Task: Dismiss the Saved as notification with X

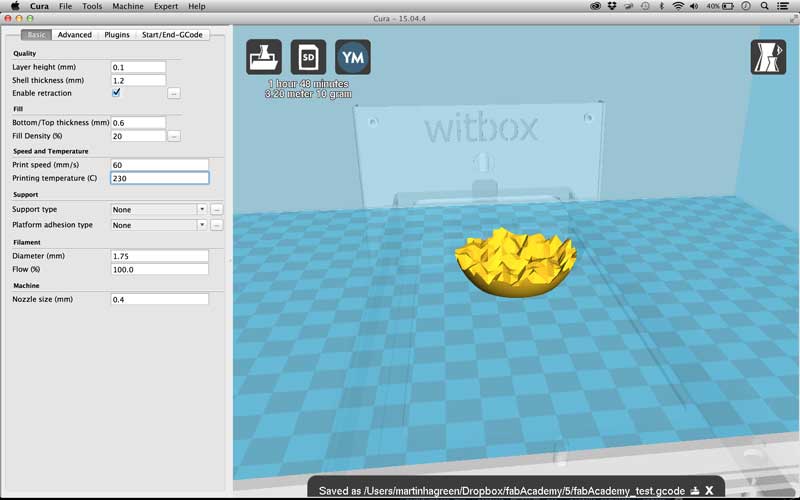Action: pos(709,490)
